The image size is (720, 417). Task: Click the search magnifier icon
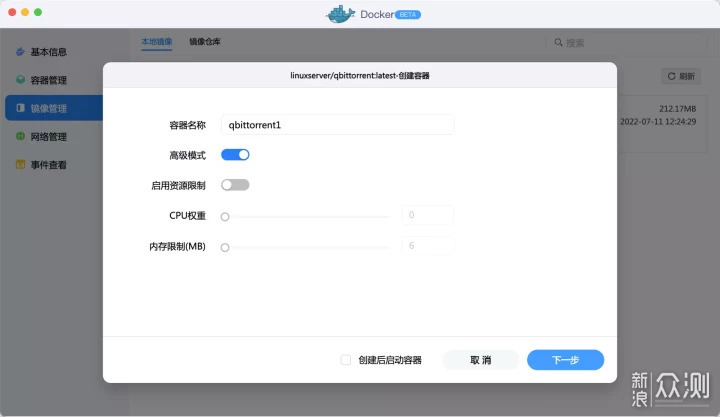click(x=558, y=43)
